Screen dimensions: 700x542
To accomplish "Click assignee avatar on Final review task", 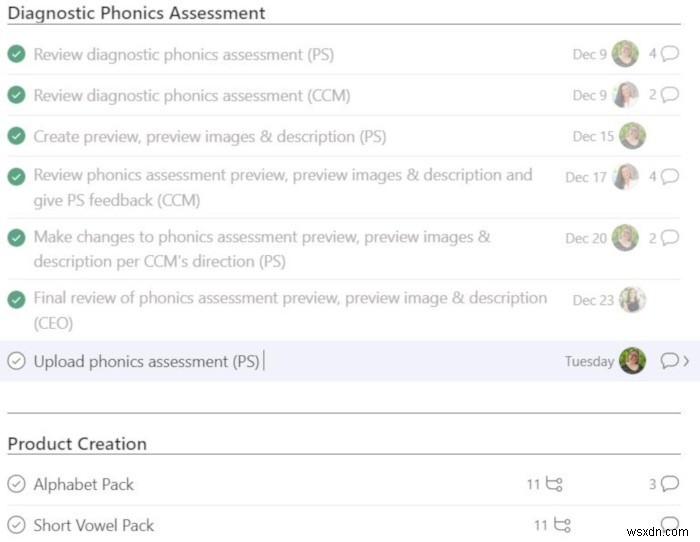I will pos(632,299).
